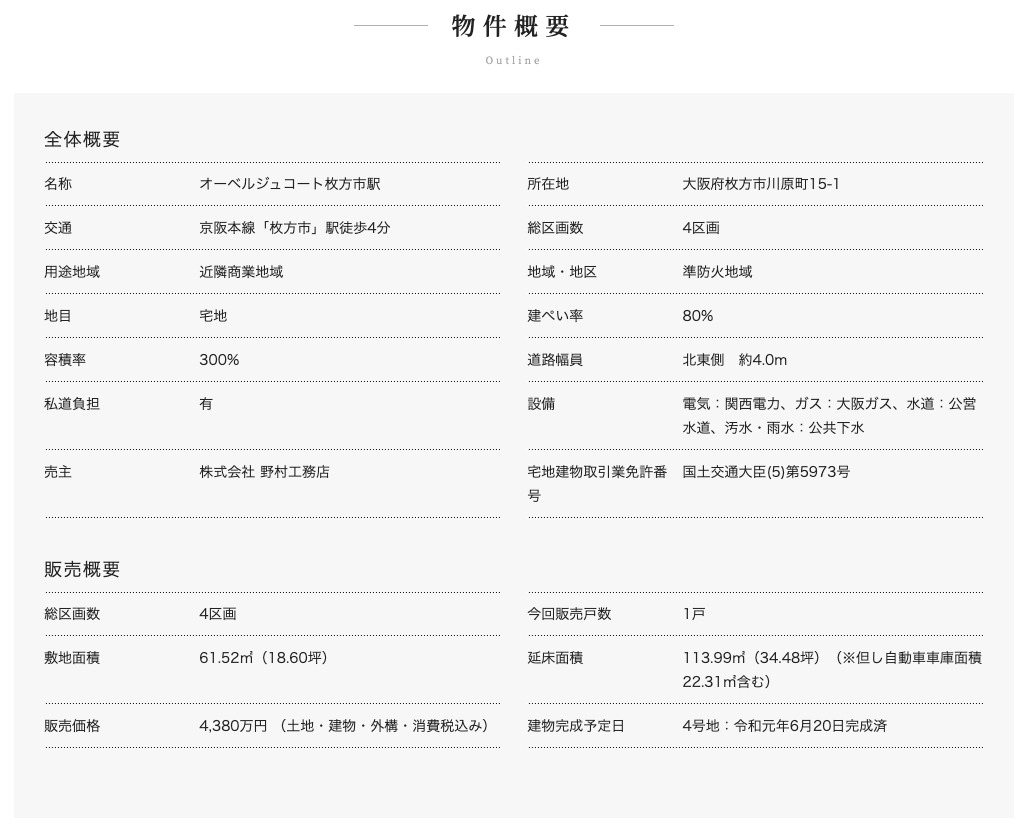Click property name オーベルジュコート枚方市駅
Image resolution: width=1024 pixels, height=824 pixels.
click(289, 184)
